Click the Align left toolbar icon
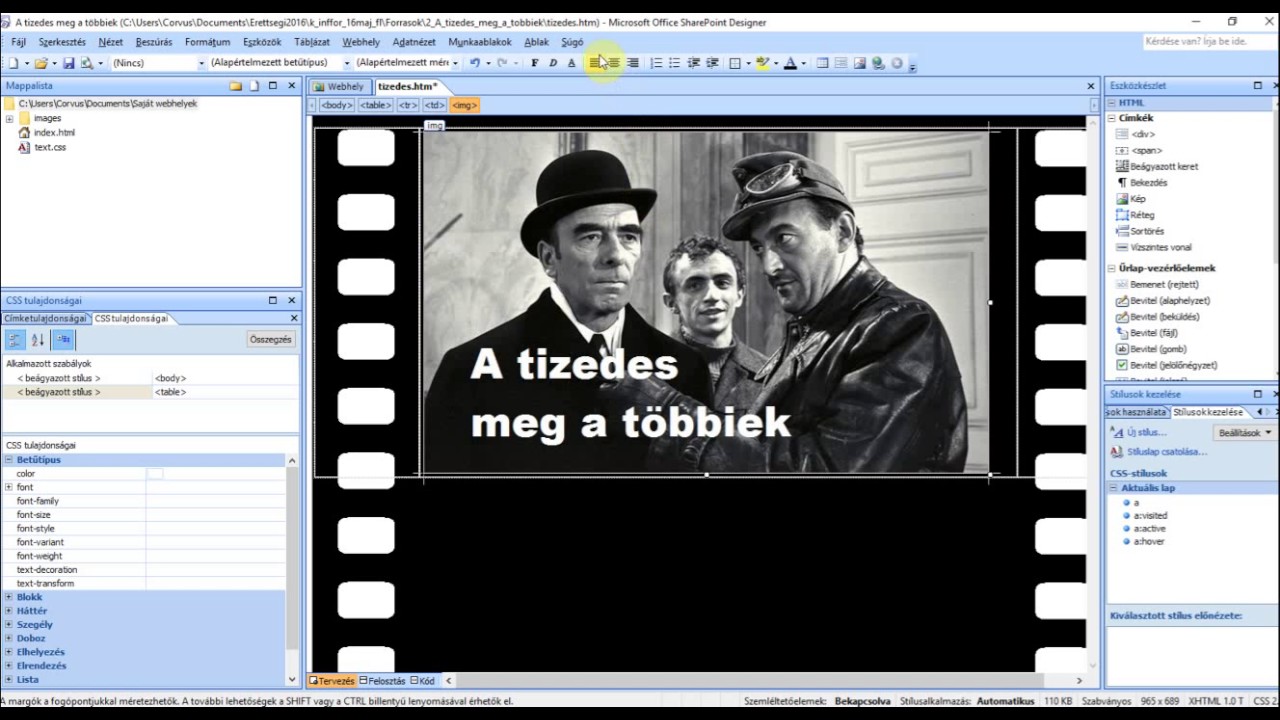This screenshot has width=1280, height=720. click(x=595, y=63)
